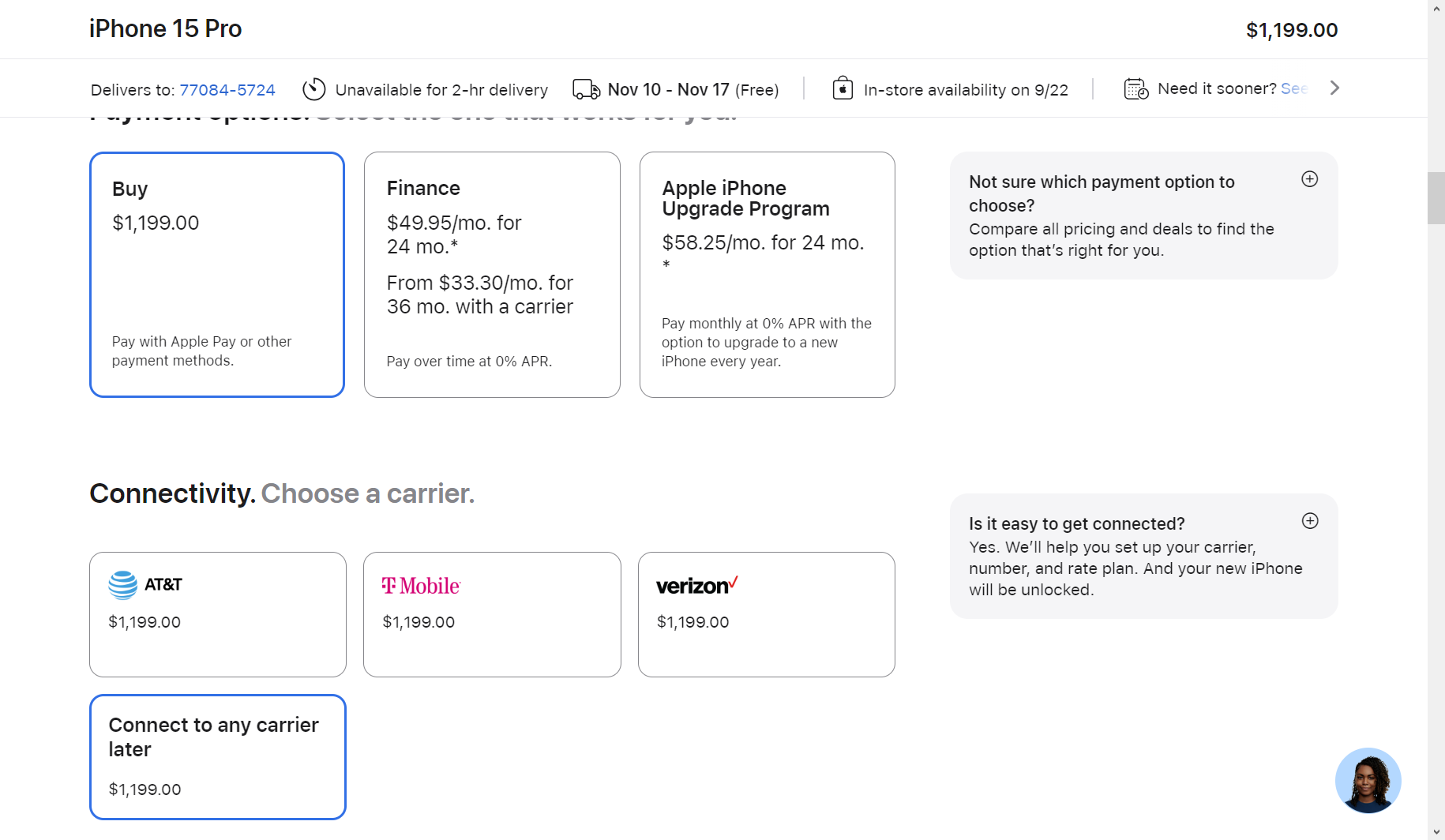
Task: Open the chat specialist avatar
Action: (x=1368, y=781)
